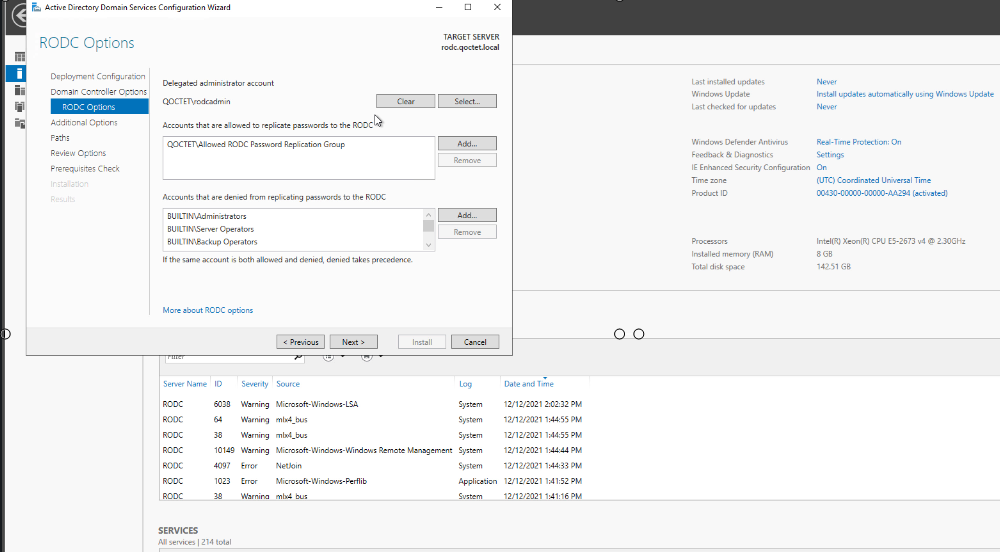Viewport: 1000px width, 552px height.
Task: Sort events by Log column
Action: (466, 384)
